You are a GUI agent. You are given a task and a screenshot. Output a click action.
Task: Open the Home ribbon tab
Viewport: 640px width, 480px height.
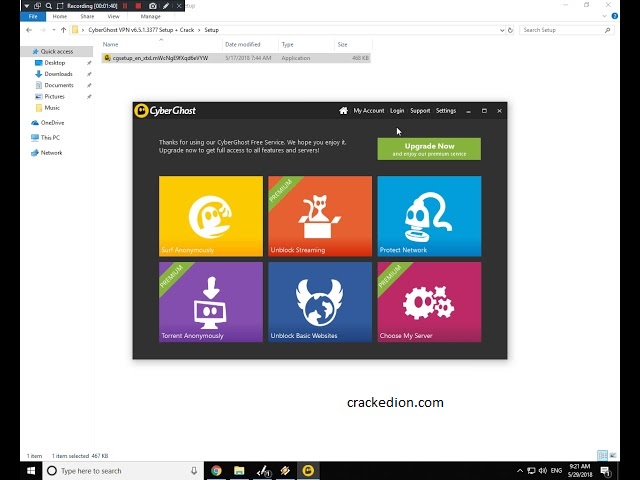click(x=60, y=16)
